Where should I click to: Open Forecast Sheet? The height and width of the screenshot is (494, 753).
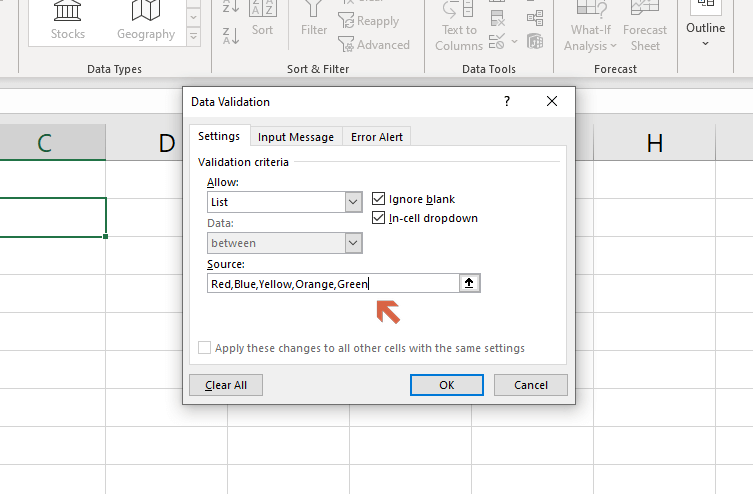644,26
